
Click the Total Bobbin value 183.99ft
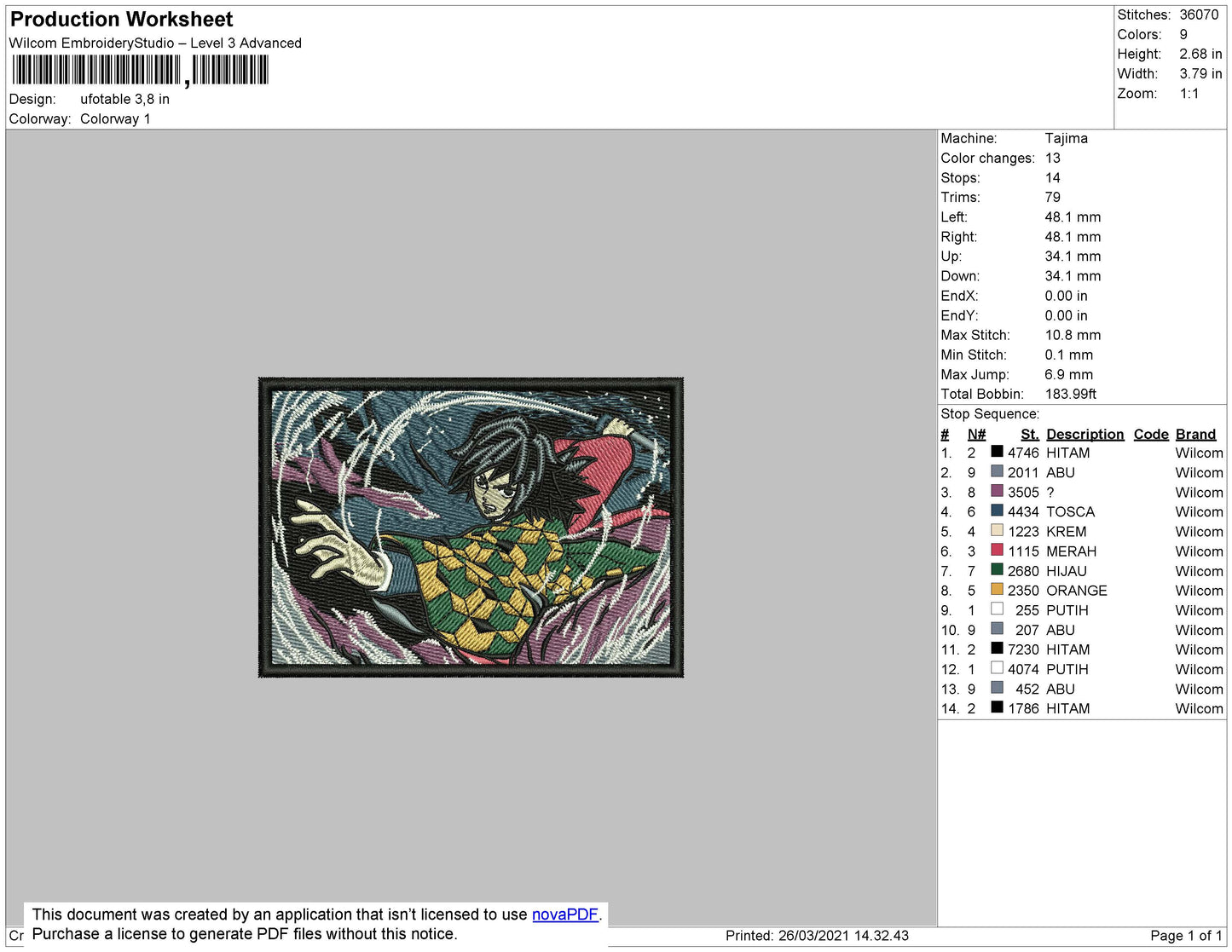[1070, 394]
